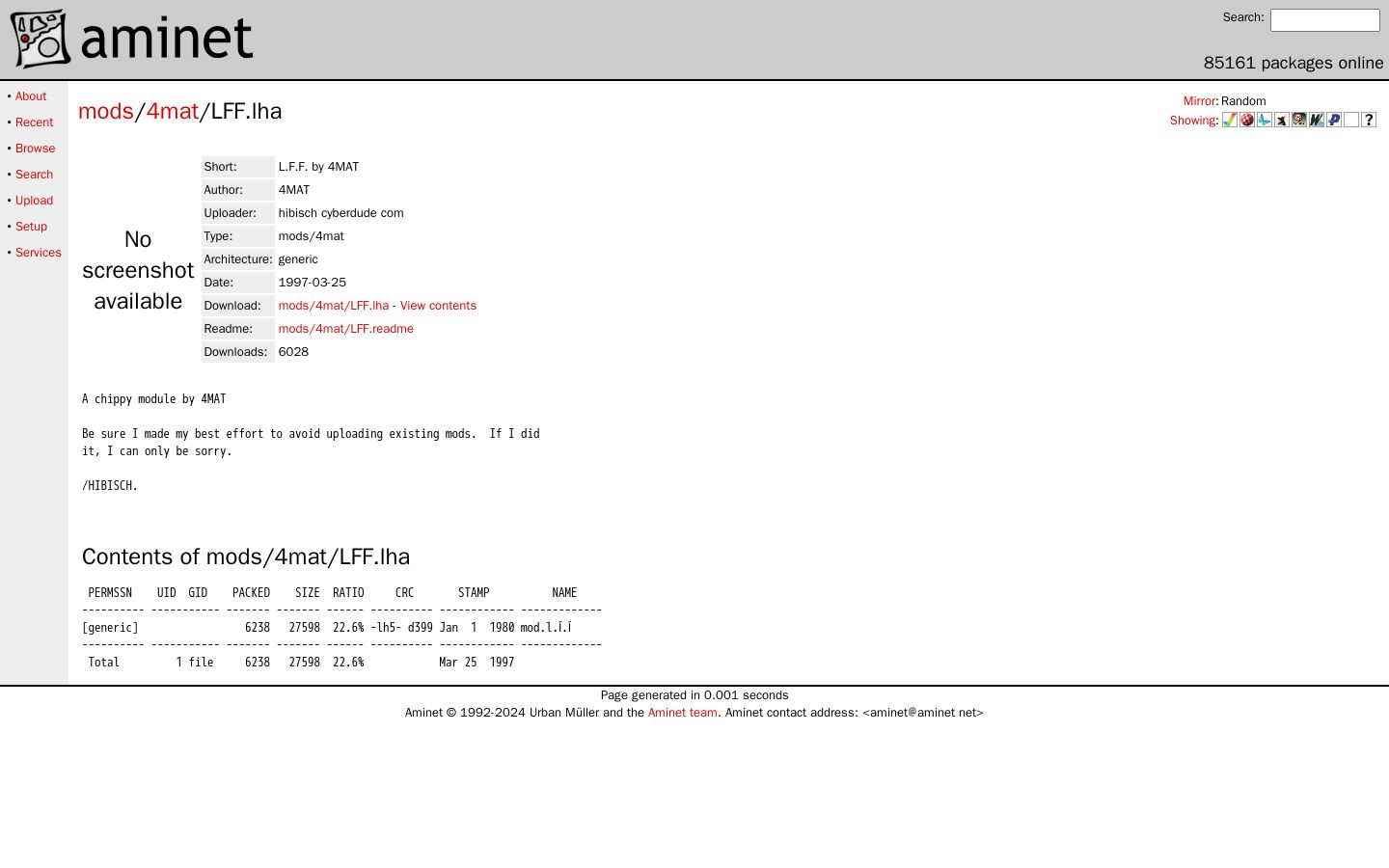
Task: Download mods/4mat/LFF.lha archive
Action: (334, 306)
